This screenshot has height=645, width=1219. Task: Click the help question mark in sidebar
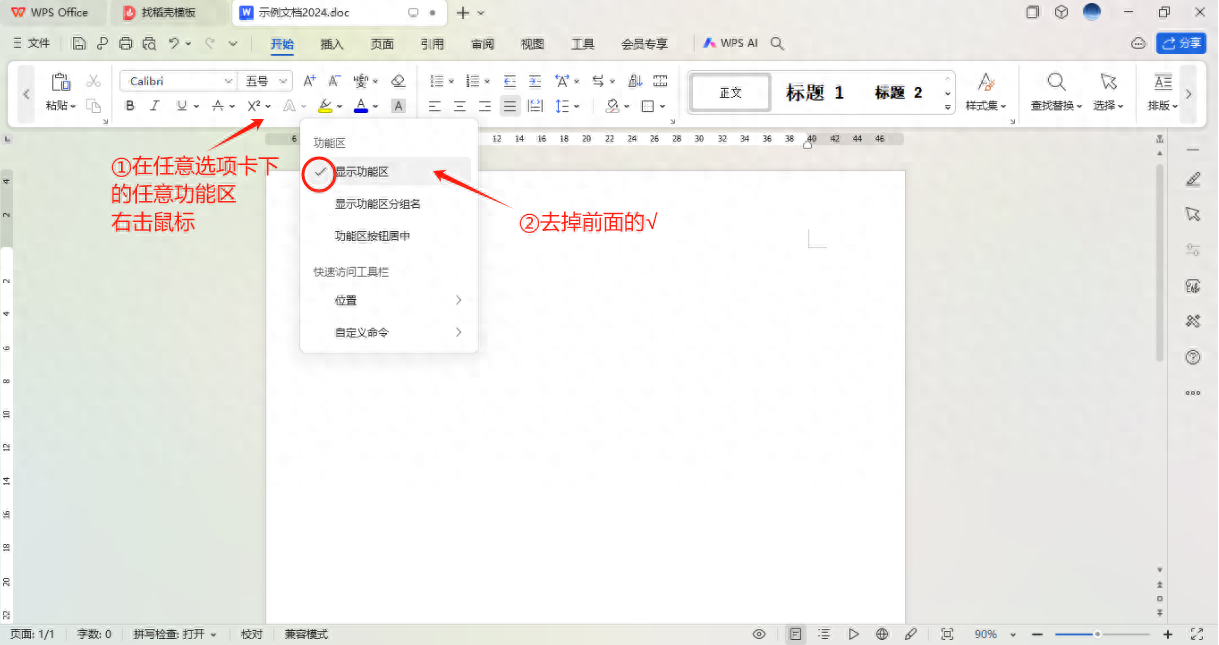coord(1192,357)
